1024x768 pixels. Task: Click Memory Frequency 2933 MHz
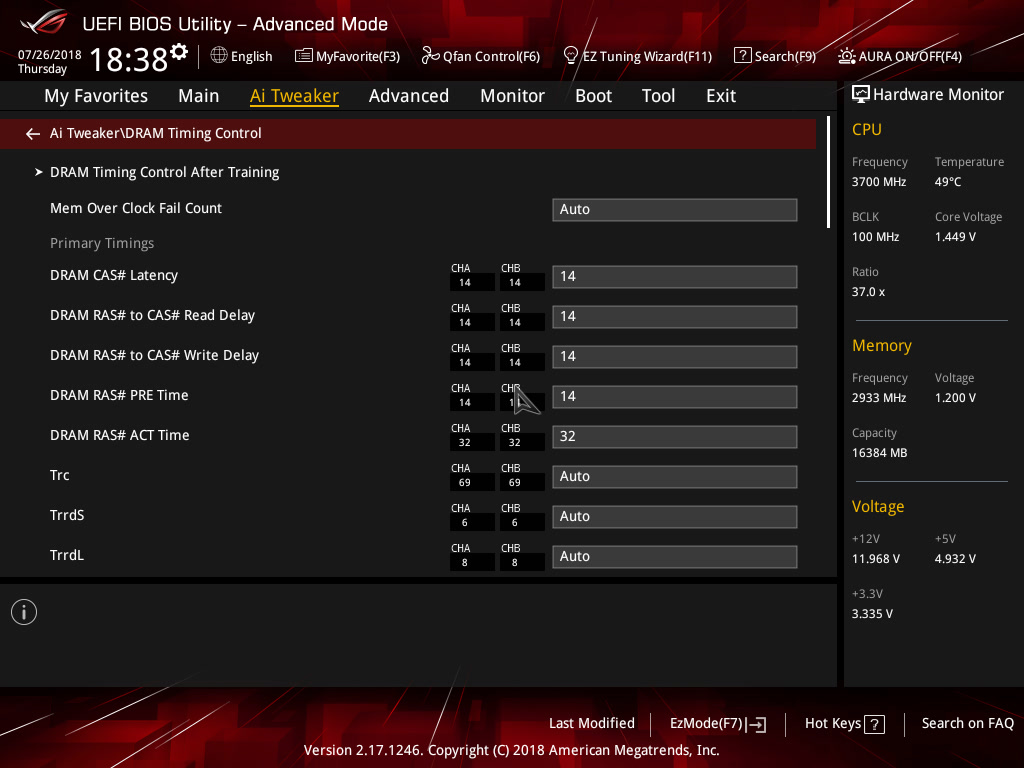(879, 398)
